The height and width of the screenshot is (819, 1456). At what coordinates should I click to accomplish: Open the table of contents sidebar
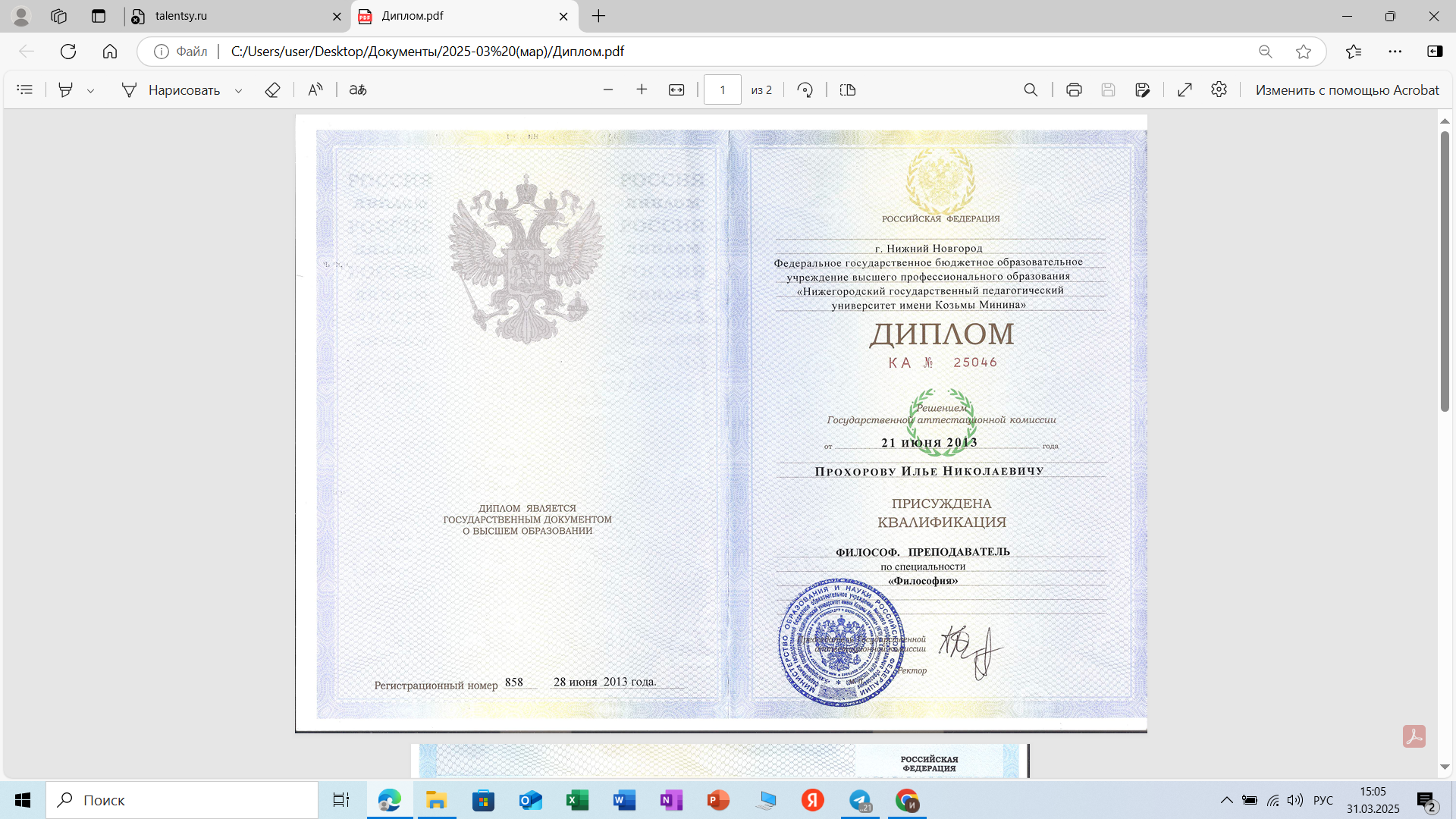click(25, 89)
